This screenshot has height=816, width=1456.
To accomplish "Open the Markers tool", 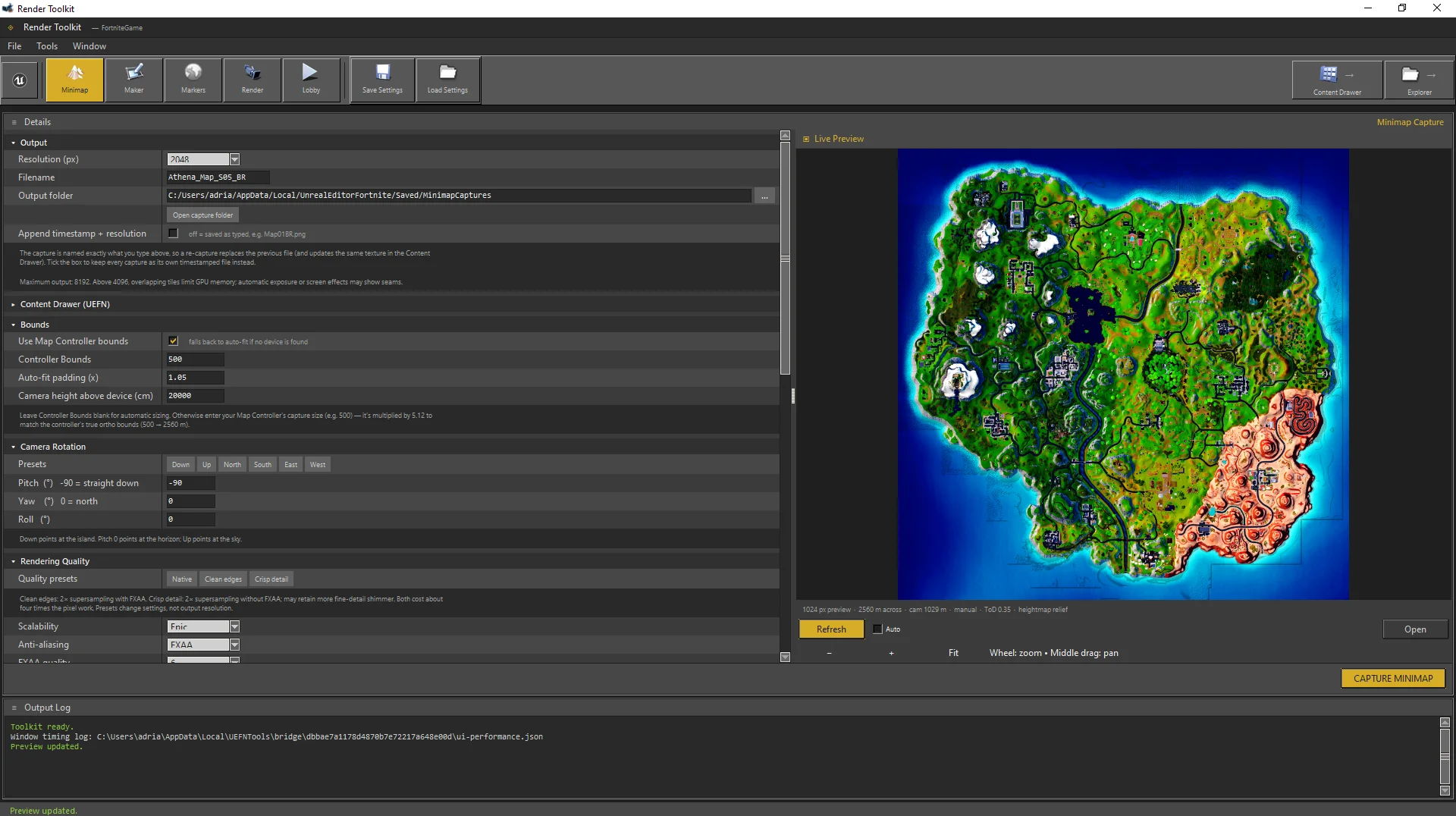I will pos(193,79).
